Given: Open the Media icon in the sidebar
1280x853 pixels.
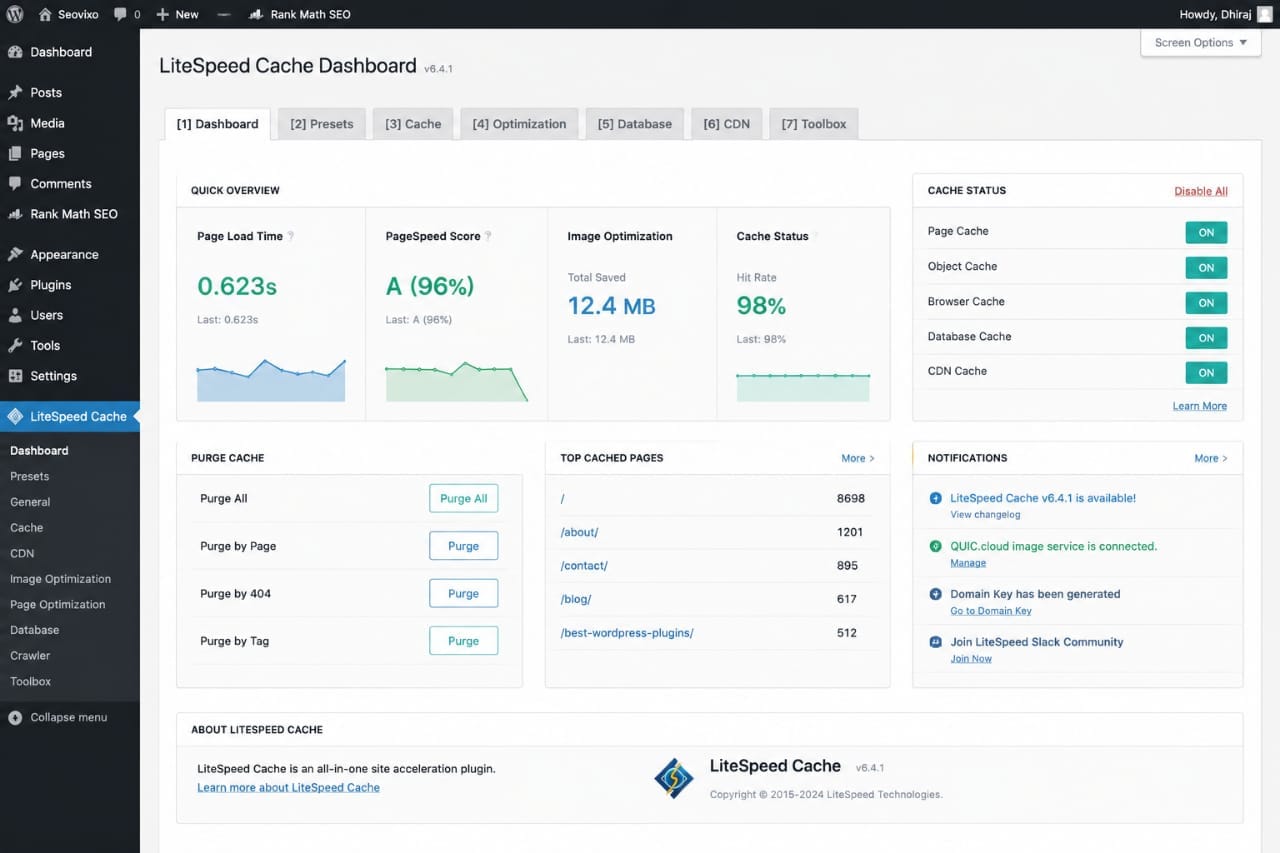Looking at the screenshot, I should tap(15, 123).
